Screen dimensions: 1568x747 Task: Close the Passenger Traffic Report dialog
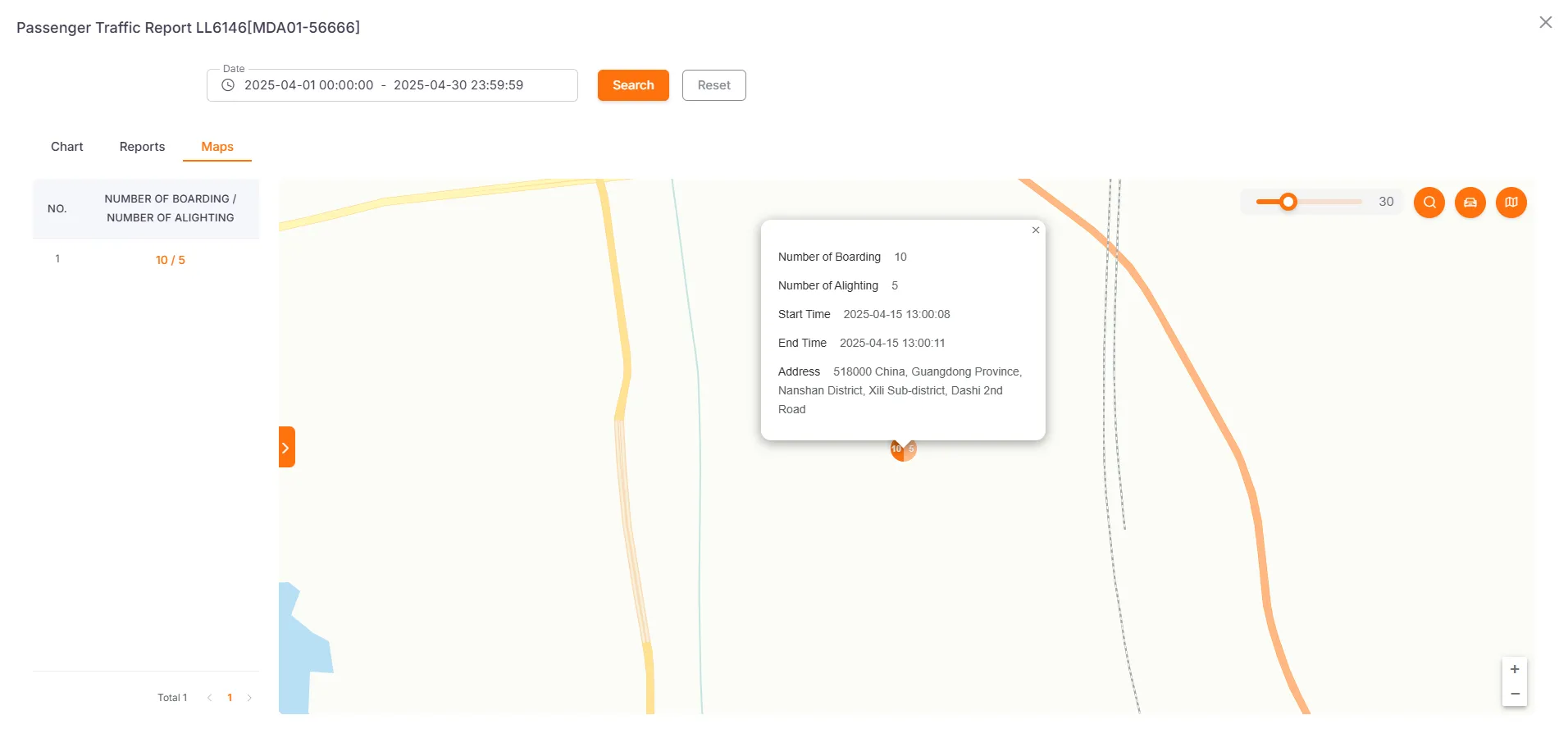click(x=1545, y=22)
